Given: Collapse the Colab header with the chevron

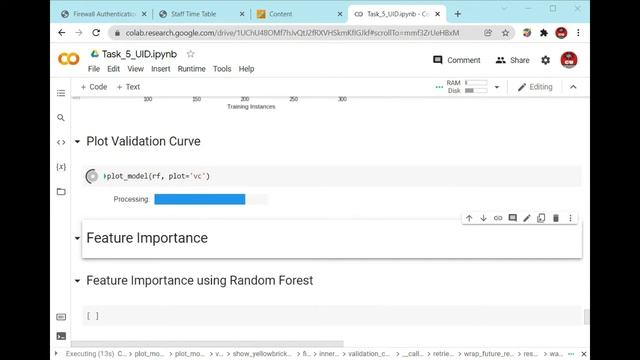Looking at the screenshot, I should tap(573, 87).
